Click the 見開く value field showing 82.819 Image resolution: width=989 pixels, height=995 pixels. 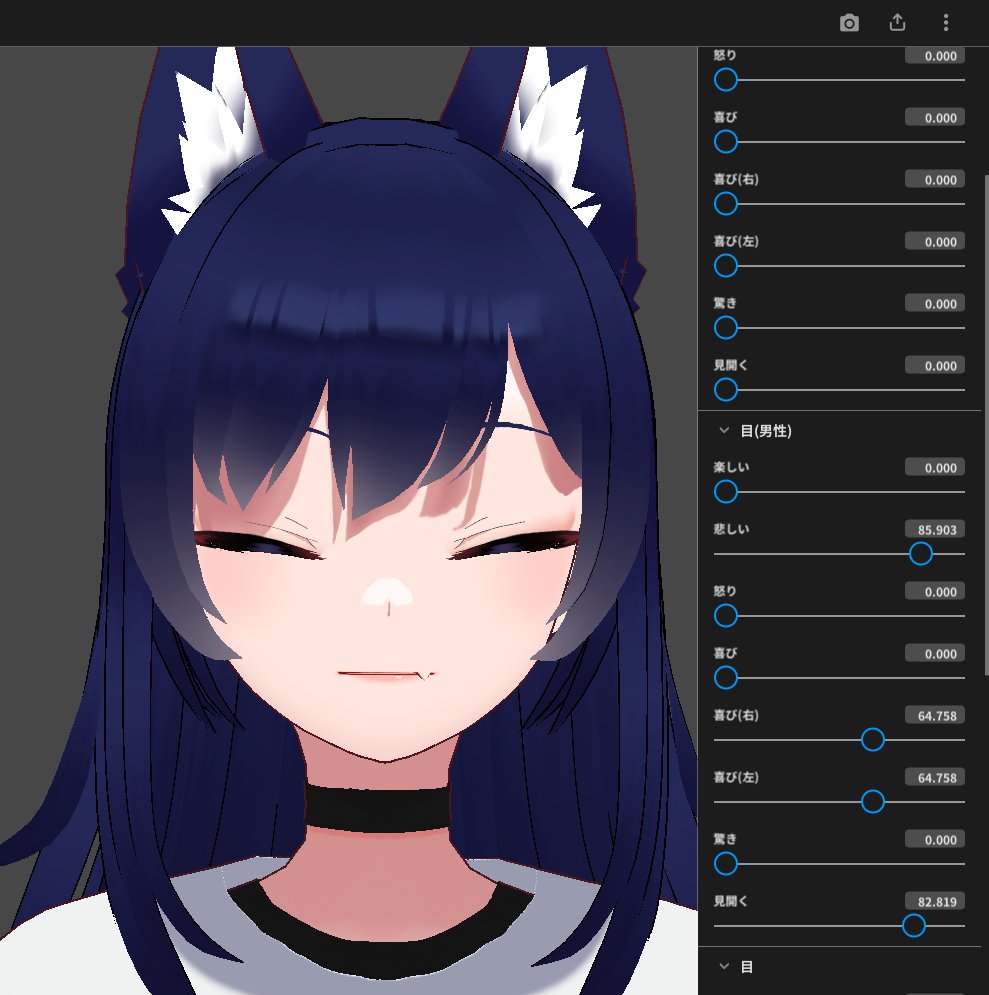click(934, 901)
